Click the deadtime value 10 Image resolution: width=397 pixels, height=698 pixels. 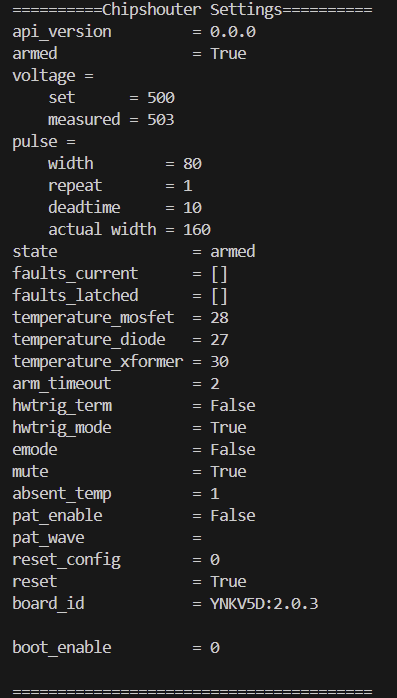[x=192, y=207]
